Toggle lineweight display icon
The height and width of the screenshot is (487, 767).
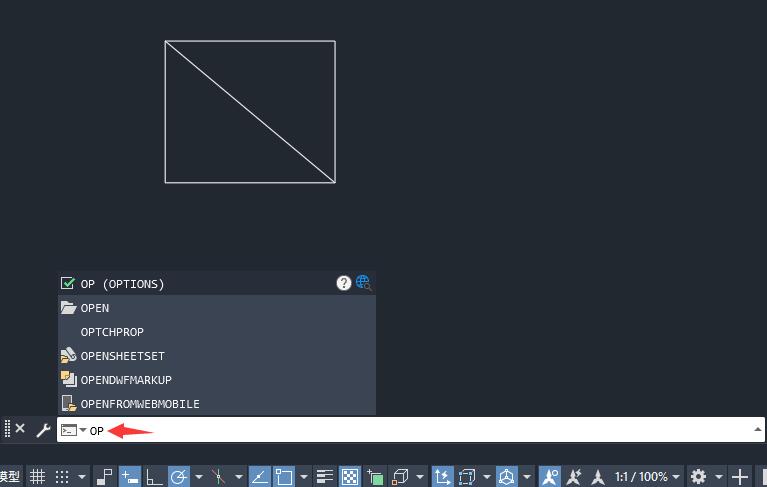(x=325, y=476)
